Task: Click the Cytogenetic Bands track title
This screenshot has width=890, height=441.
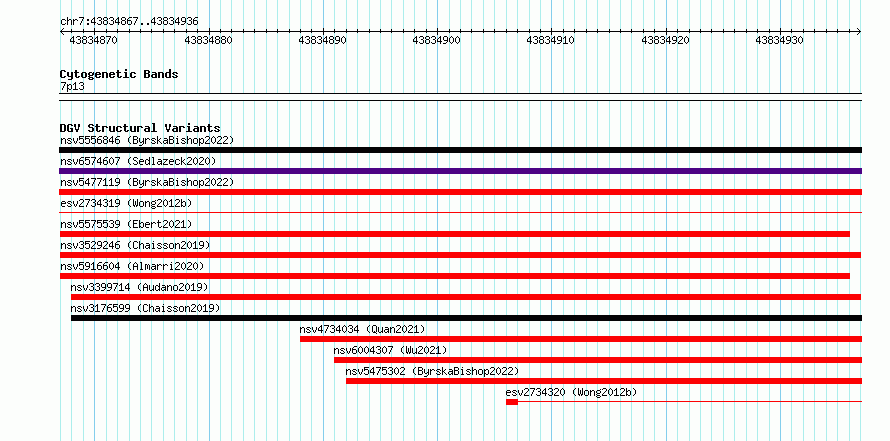Action: (119, 74)
